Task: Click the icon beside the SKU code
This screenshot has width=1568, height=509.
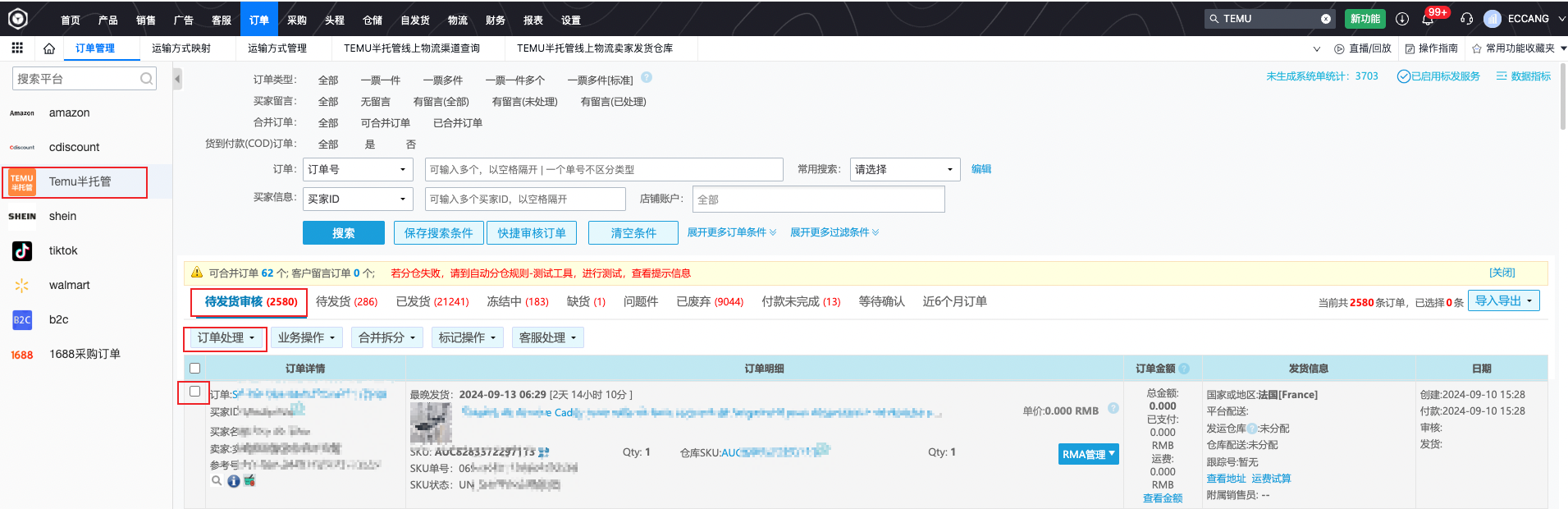Action: [x=544, y=452]
